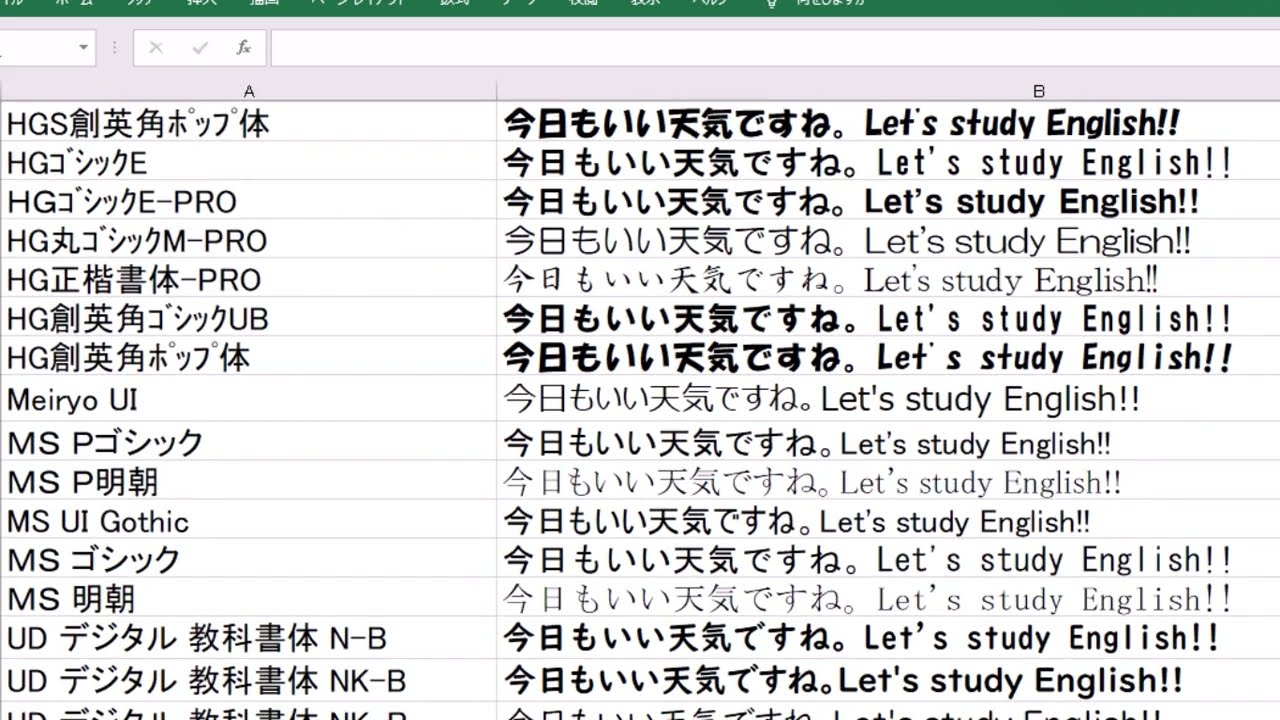Select cell containing HGゴシックE-PRO

[x=248, y=200]
